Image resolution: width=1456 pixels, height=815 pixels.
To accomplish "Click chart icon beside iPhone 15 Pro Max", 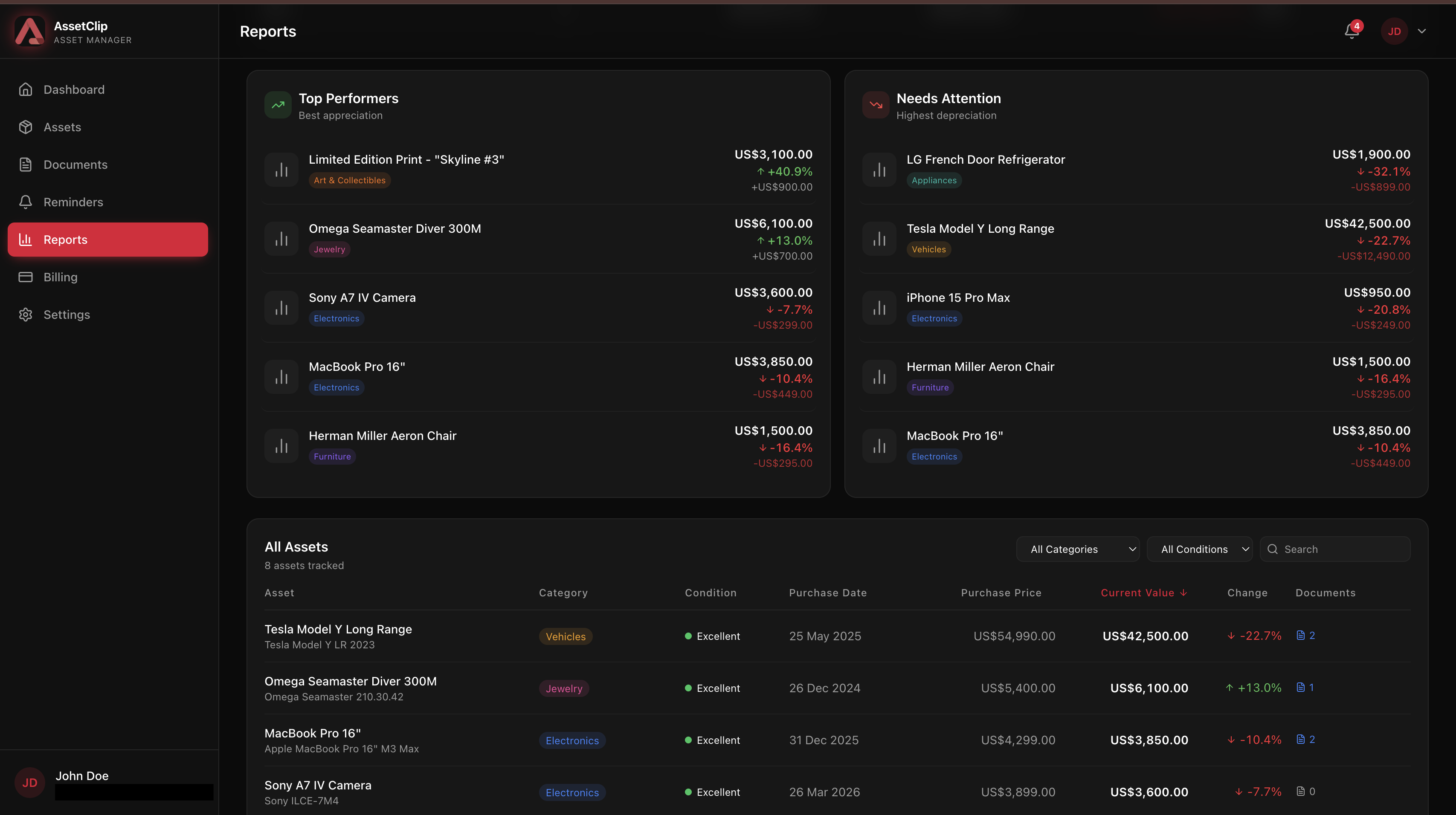I will [x=879, y=308].
